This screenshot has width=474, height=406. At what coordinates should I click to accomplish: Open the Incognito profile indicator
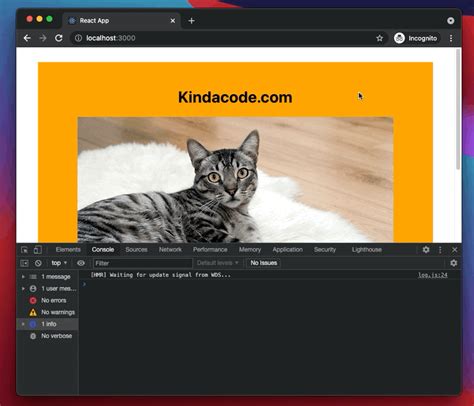click(416, 38)
